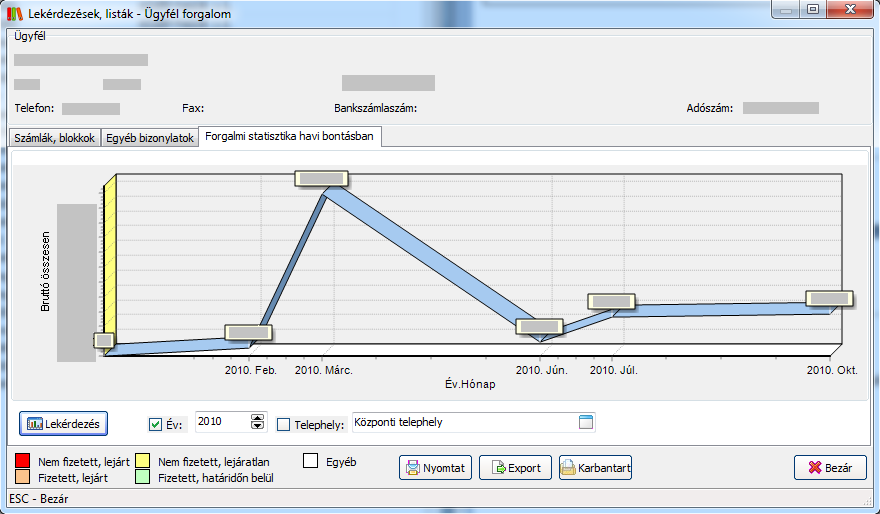Increase the year with the up arrow

[x=258, y=418]
